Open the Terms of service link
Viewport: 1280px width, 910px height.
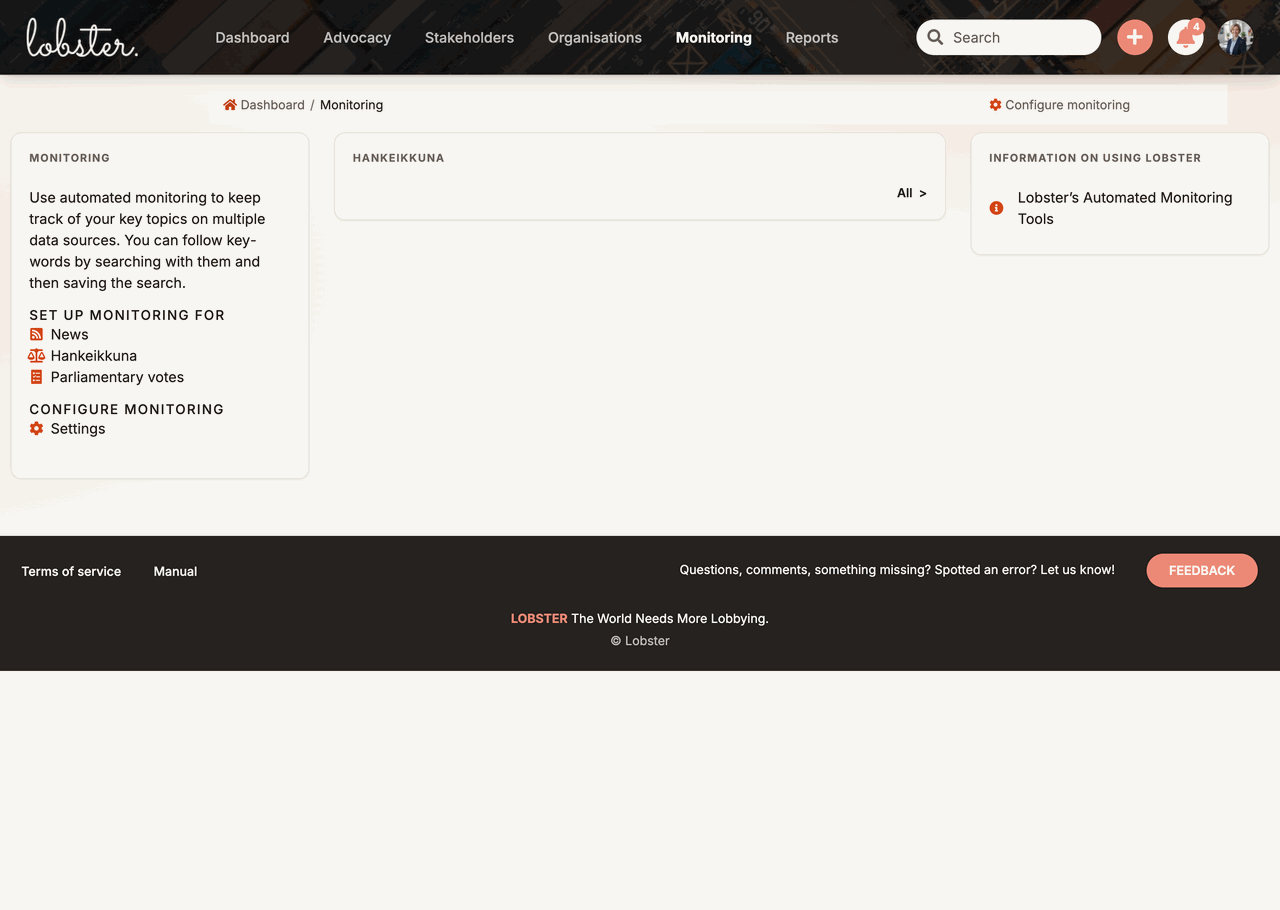71,571
